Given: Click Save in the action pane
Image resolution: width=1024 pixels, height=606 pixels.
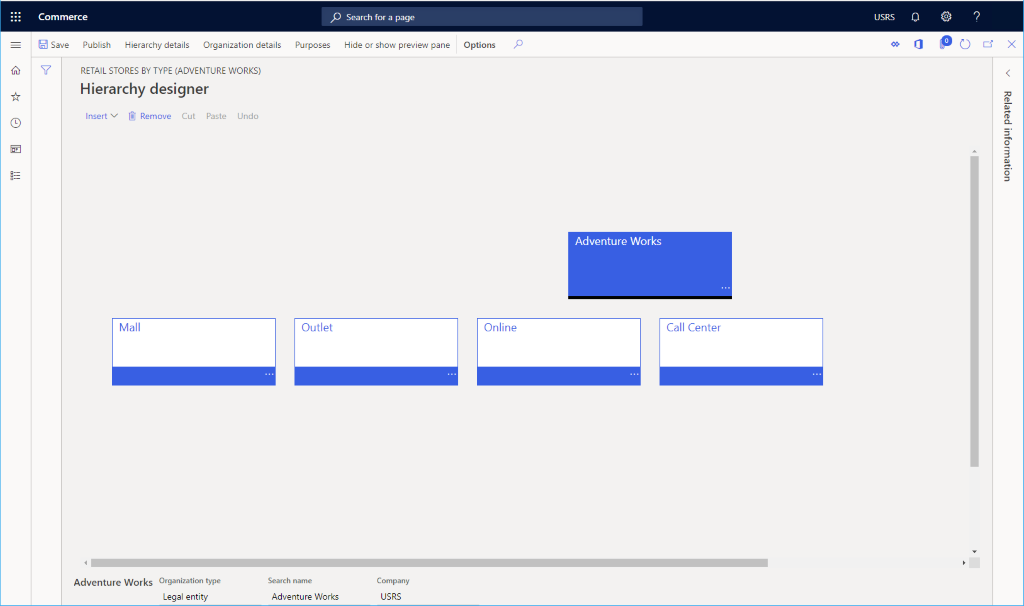Looking at the screenshot, I should click(x=54, y=44).
